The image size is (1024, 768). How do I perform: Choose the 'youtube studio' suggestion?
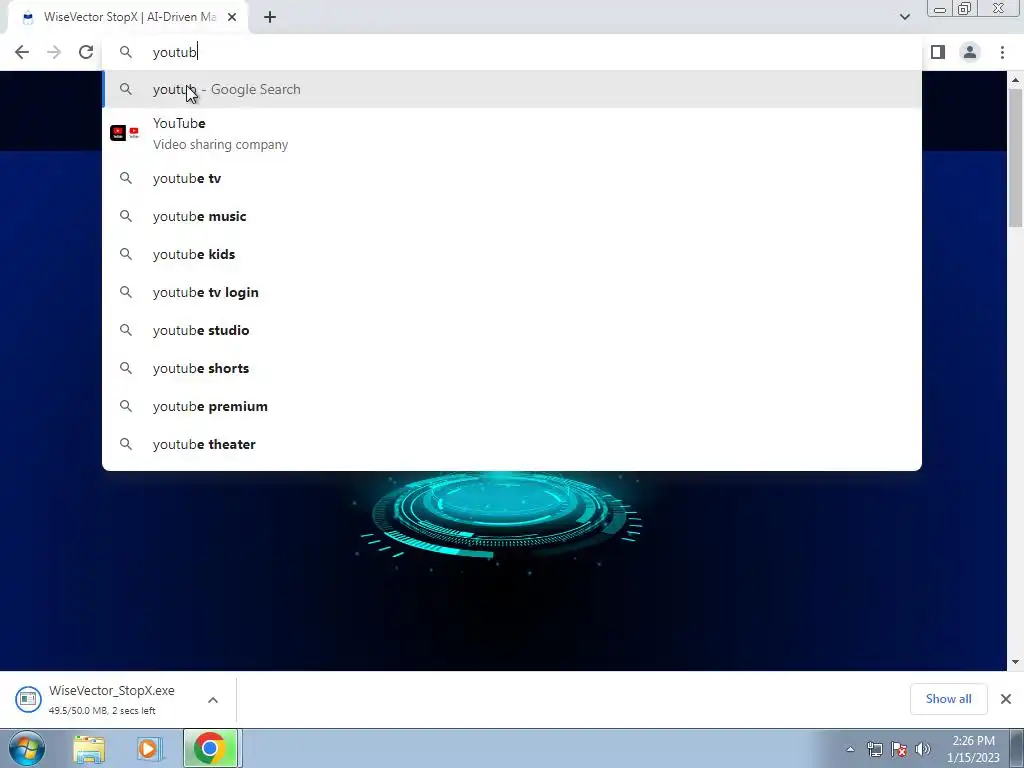pos(512,330)
